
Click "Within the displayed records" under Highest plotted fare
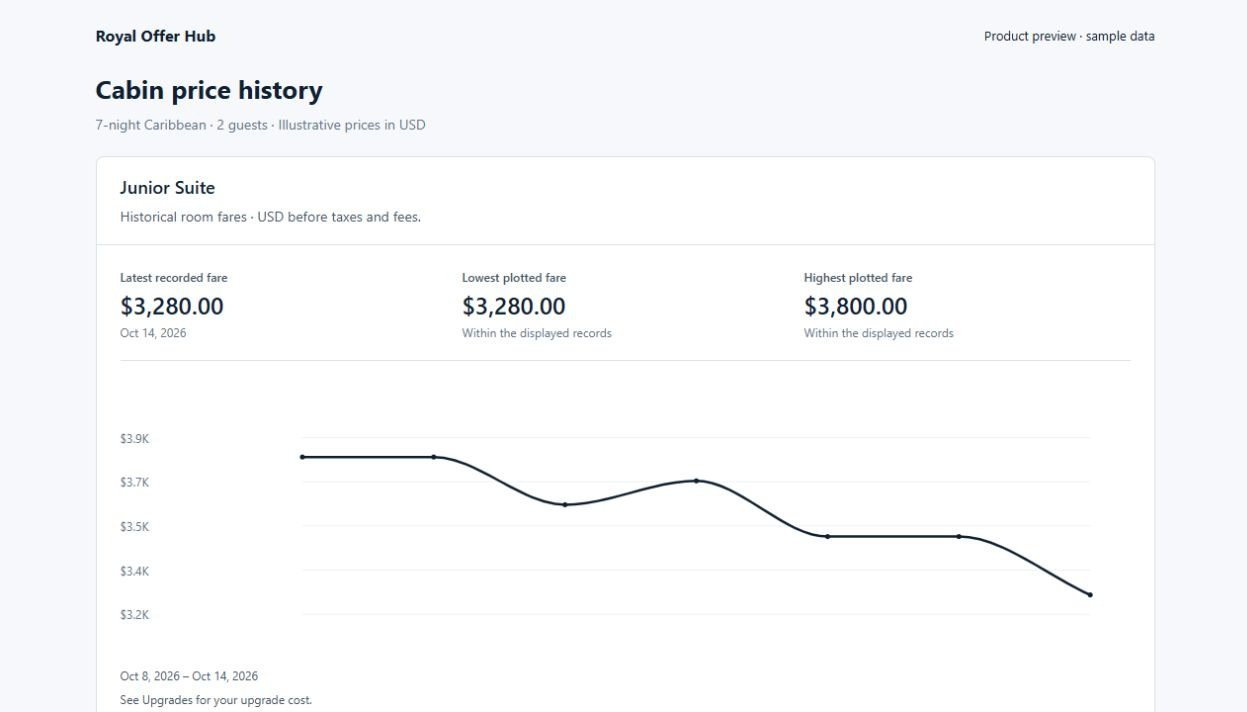click(x=879, y=333)
